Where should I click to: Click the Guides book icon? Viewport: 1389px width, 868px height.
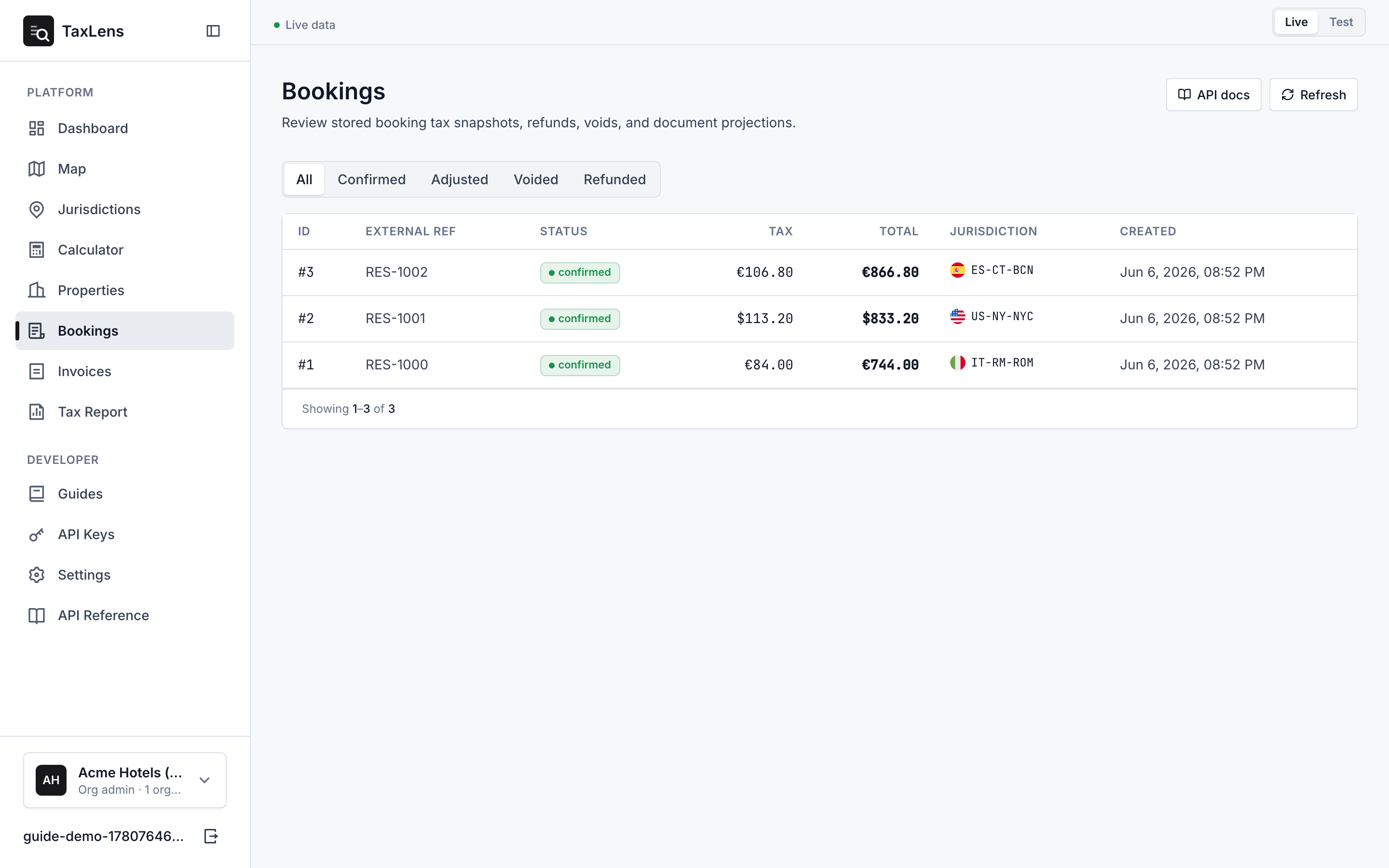click(x=37, y=494)
